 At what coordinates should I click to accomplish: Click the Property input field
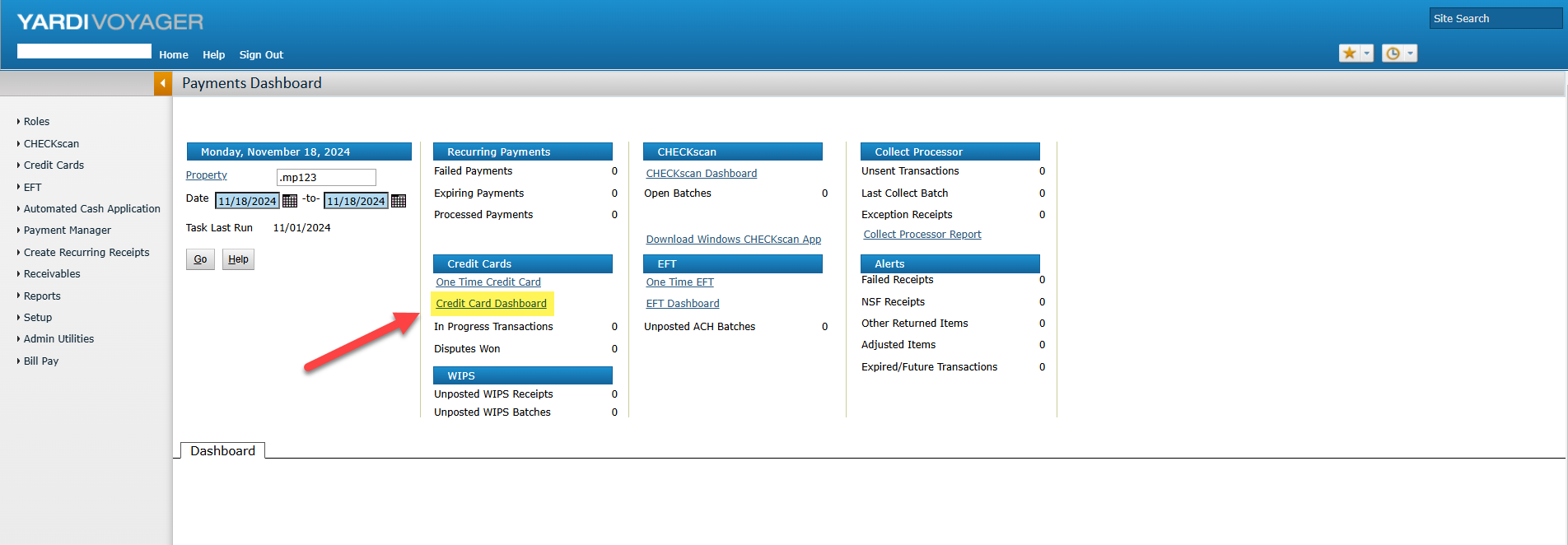(x=326, y=178)
